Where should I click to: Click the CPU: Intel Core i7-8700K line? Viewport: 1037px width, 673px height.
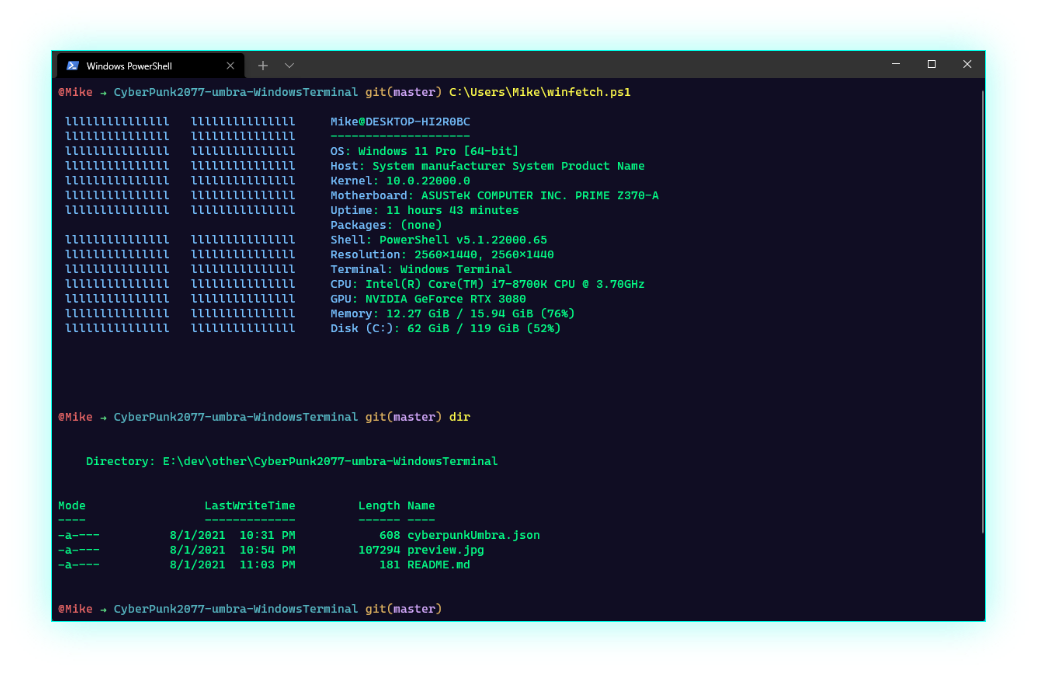coord(487,284)
